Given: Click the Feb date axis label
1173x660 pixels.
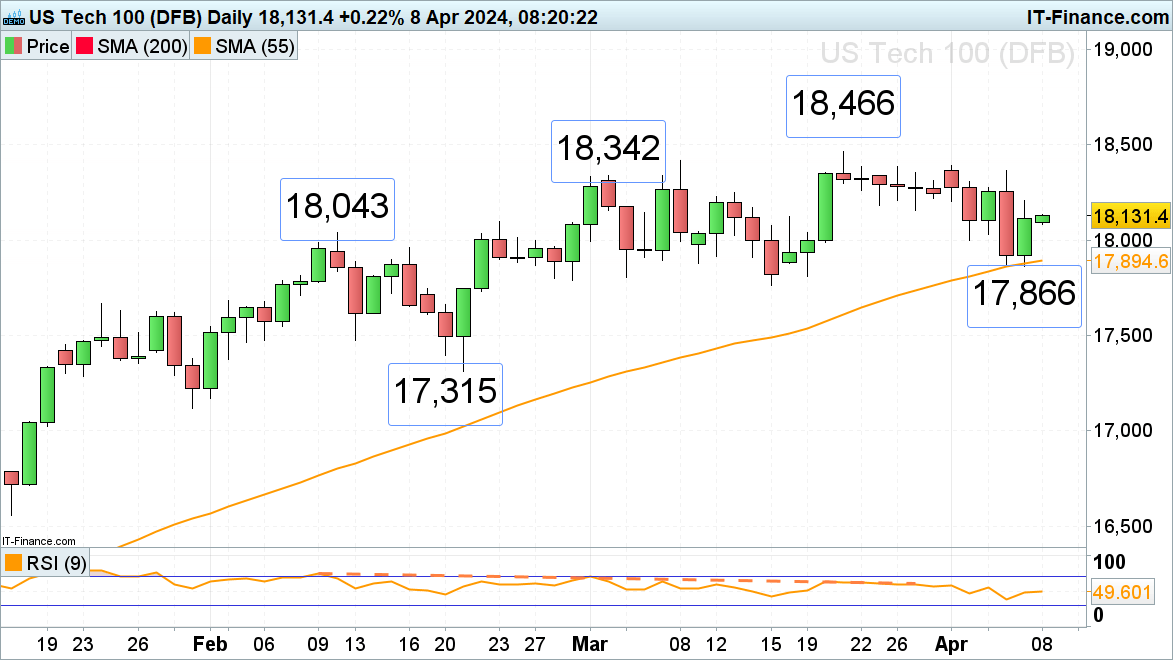Looking at the screenshot, I should pos(209,644).
